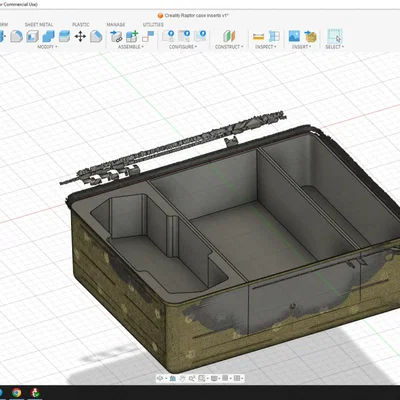Select the Shell tool in Modify

coord(32,36)
